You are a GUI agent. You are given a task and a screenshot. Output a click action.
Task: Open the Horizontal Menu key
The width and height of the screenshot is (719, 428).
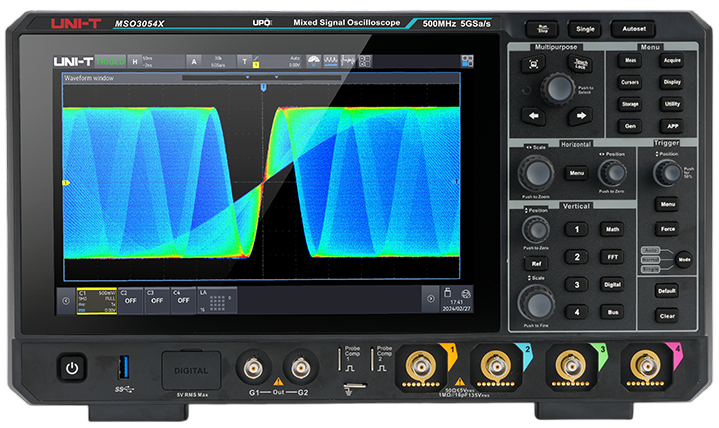[576, 173]
